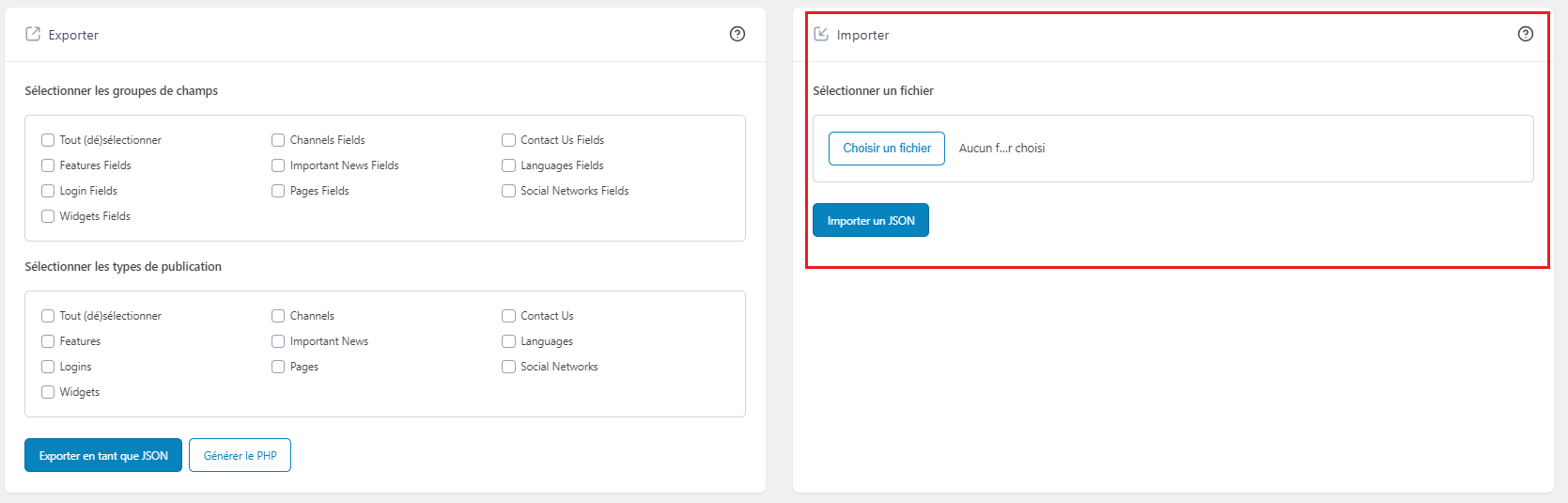Click Choisir un fichier to browse files
This screenshot has height=503, width=1568.
[887, 149]
